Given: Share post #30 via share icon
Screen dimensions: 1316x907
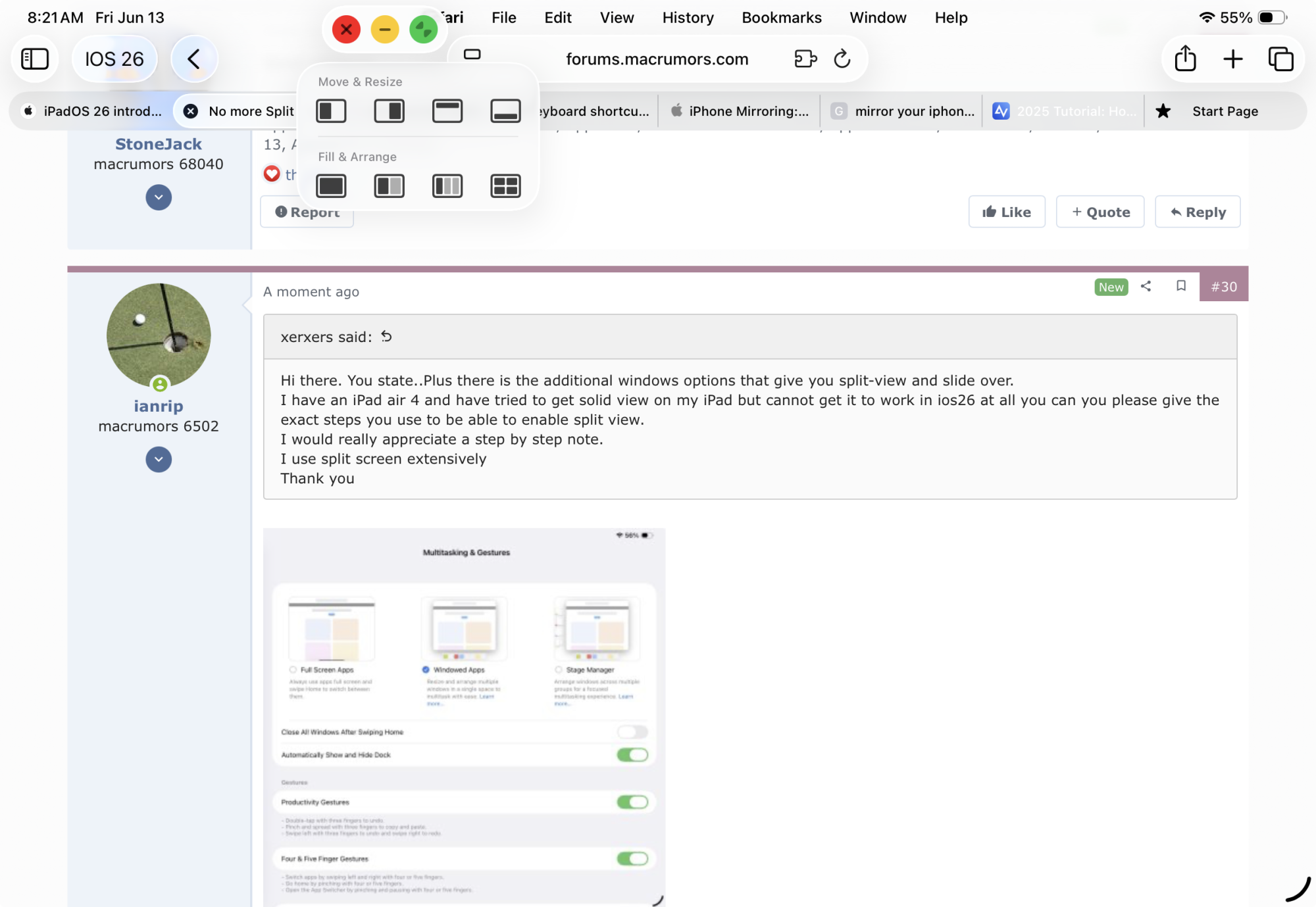Looking at the screenshot, I should tap(1146, 286).
